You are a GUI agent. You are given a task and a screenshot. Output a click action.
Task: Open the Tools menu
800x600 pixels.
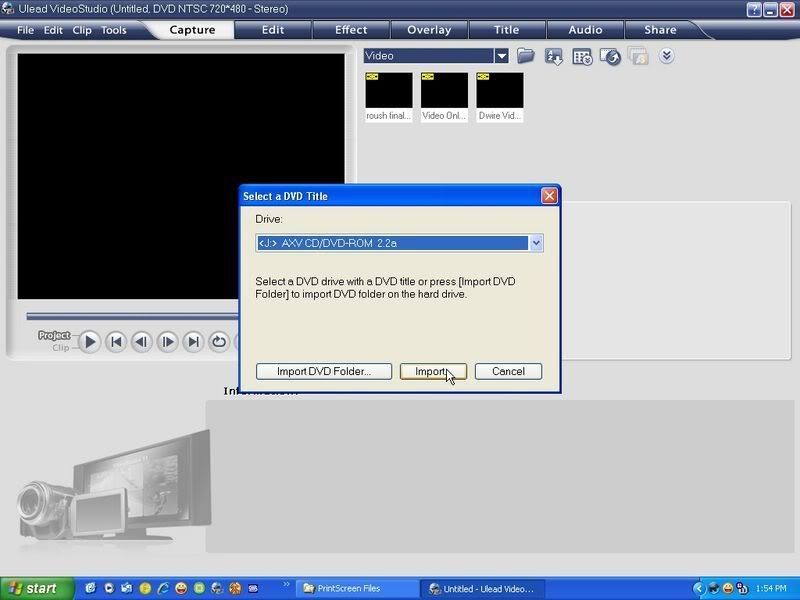click(114, 30)
